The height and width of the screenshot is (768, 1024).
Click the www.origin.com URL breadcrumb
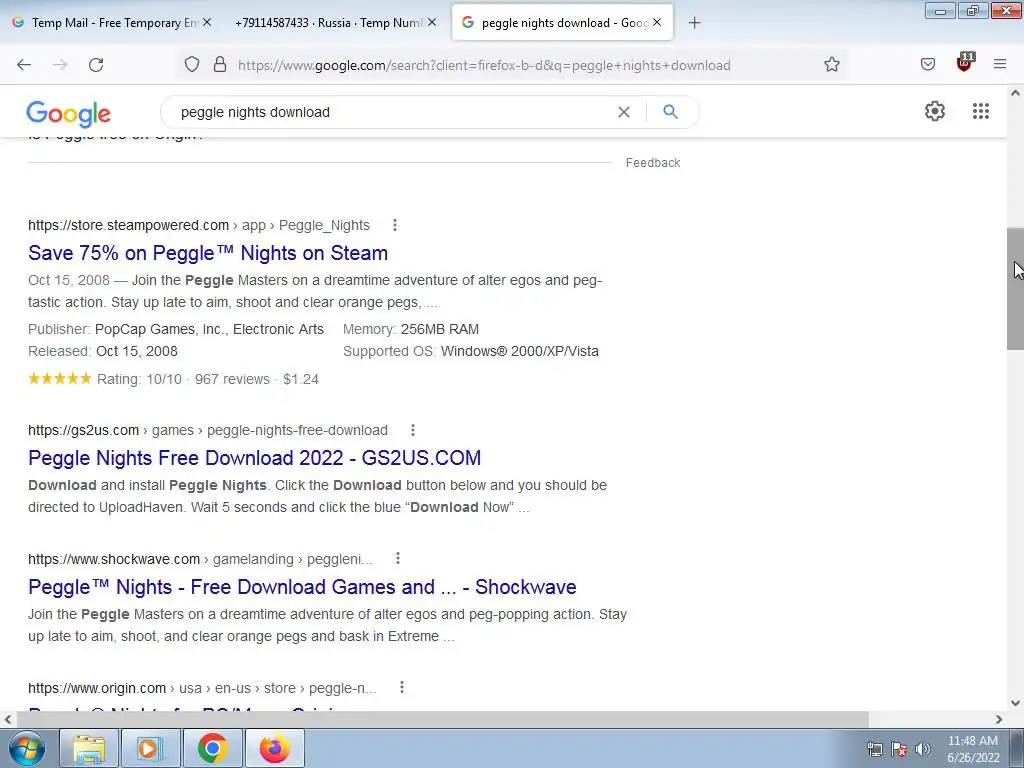tap(202, 688)
